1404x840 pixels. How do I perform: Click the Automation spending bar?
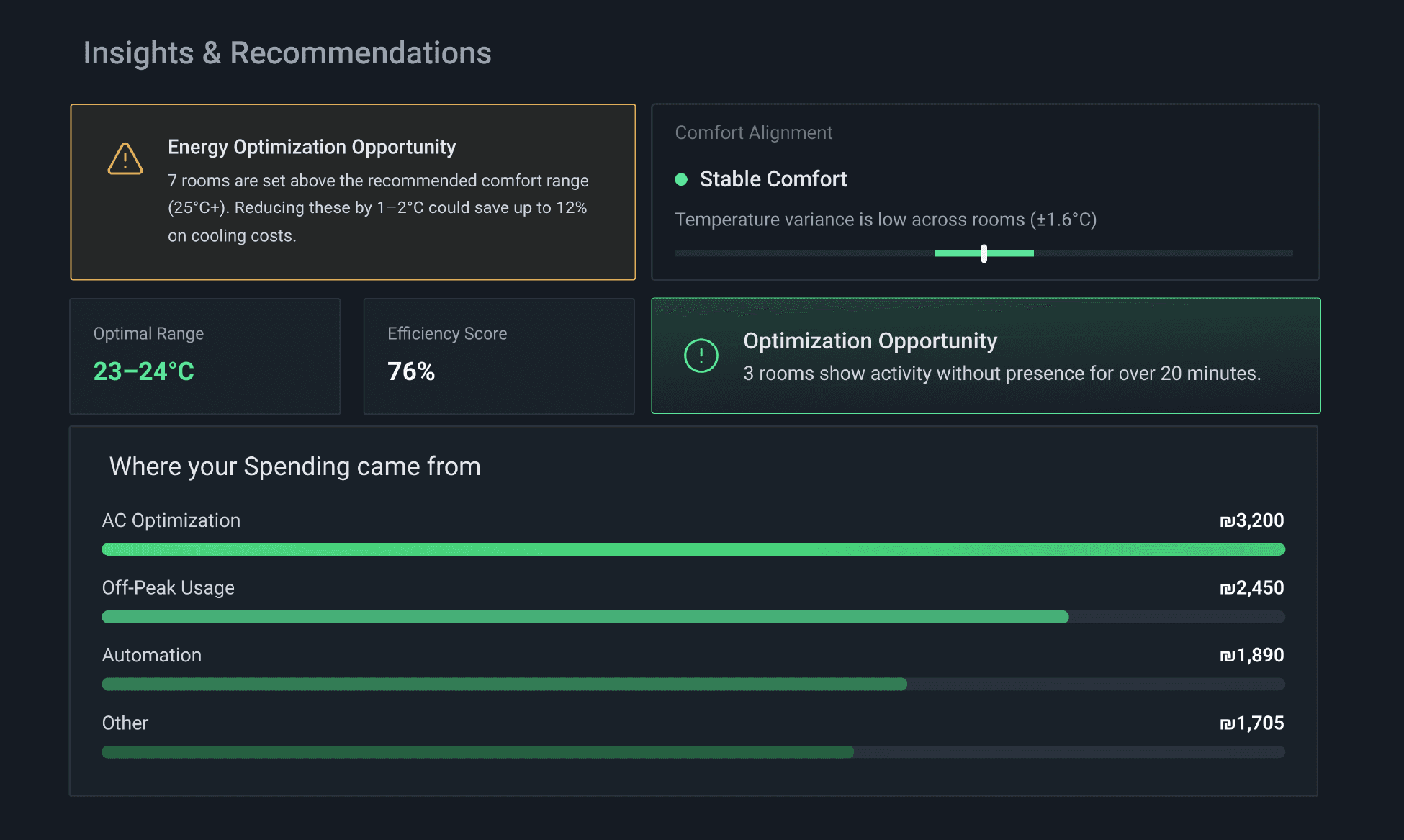point(504,685)
